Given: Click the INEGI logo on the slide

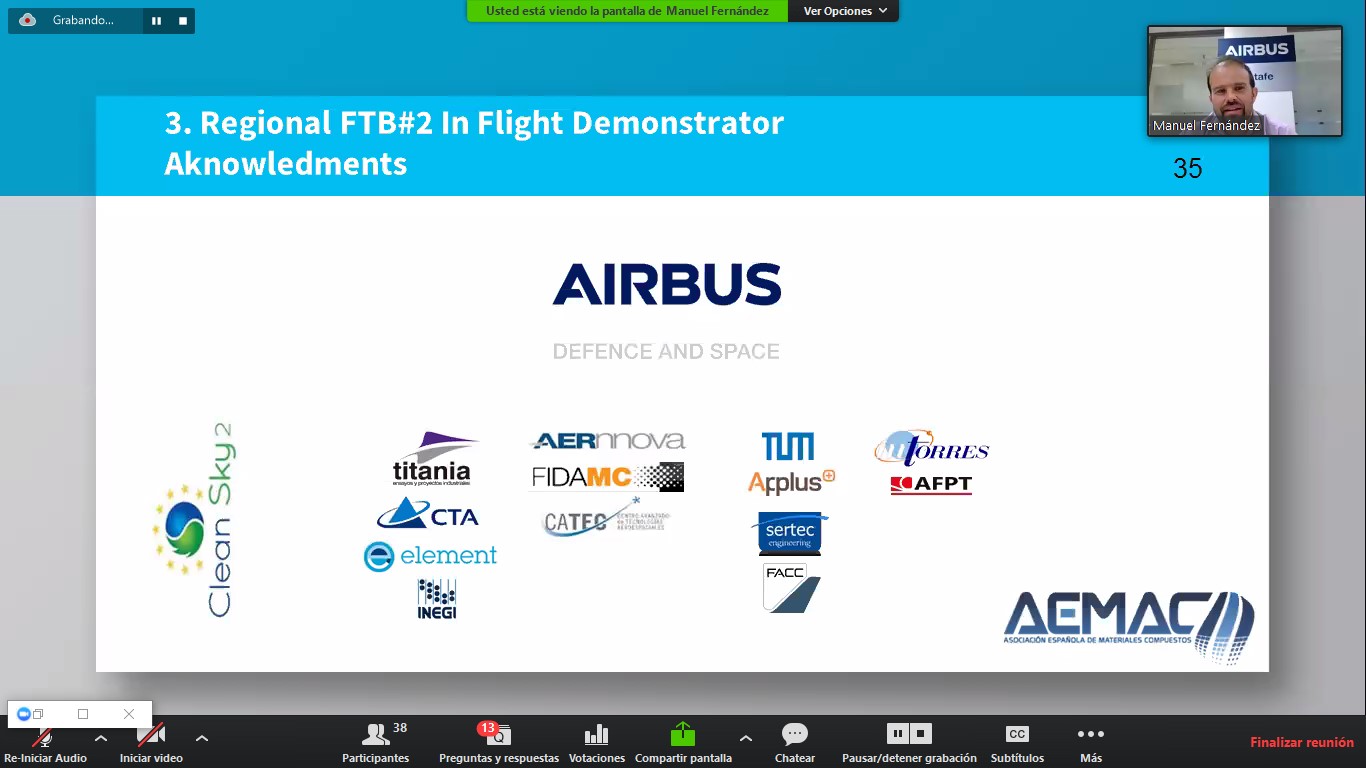Looking at the screenshot, I should [437, 598].
